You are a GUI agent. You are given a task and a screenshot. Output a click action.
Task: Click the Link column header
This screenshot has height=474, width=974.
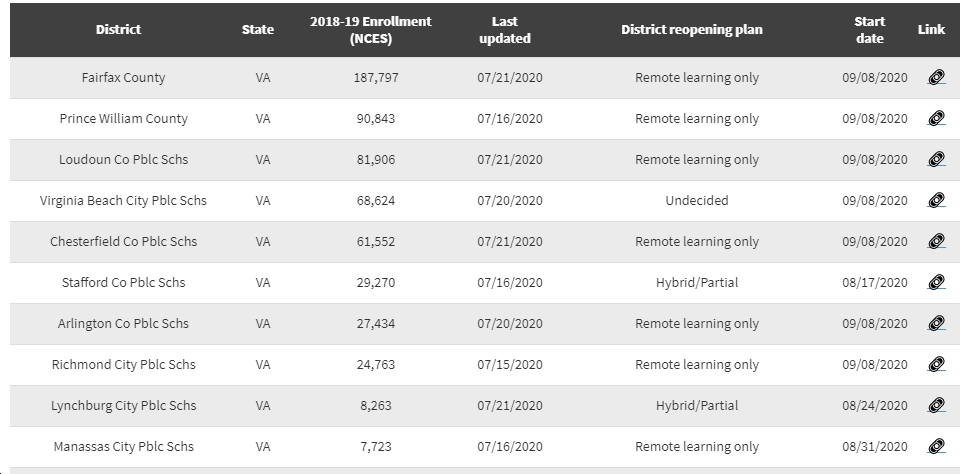point(931,30)
